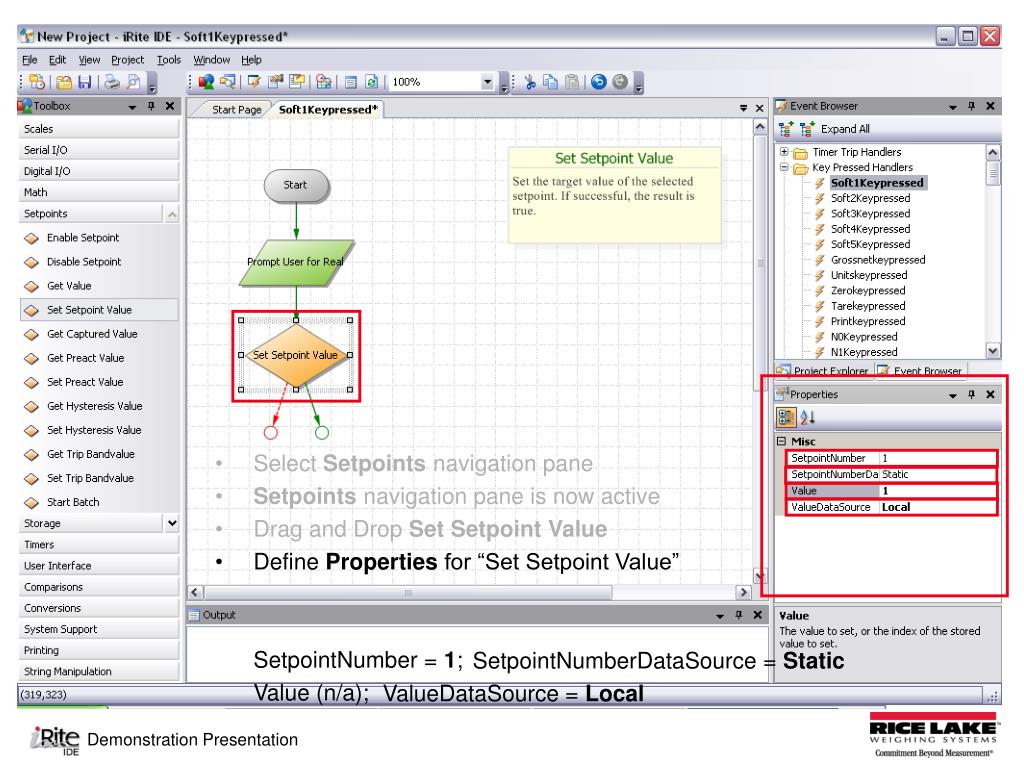Viewport: 1024px width, 768px height.
Task: Open the User Interface toolbox category
Action: click(99, 566)
